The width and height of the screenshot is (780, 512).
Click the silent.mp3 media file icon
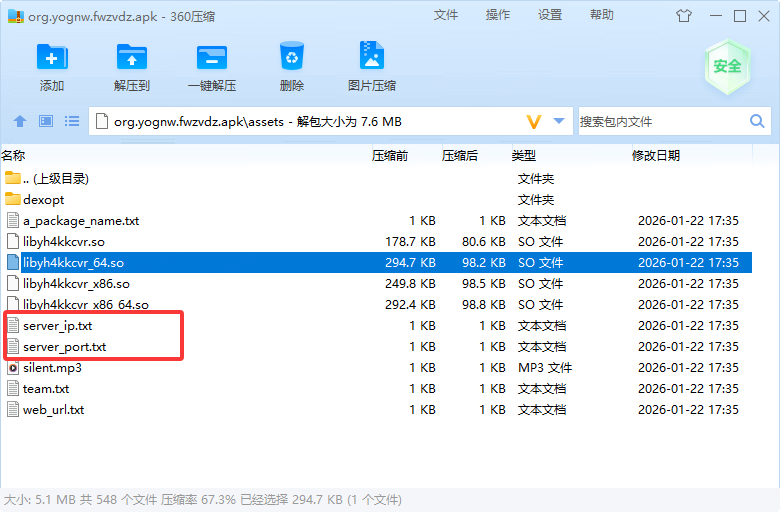coord(13,368)
